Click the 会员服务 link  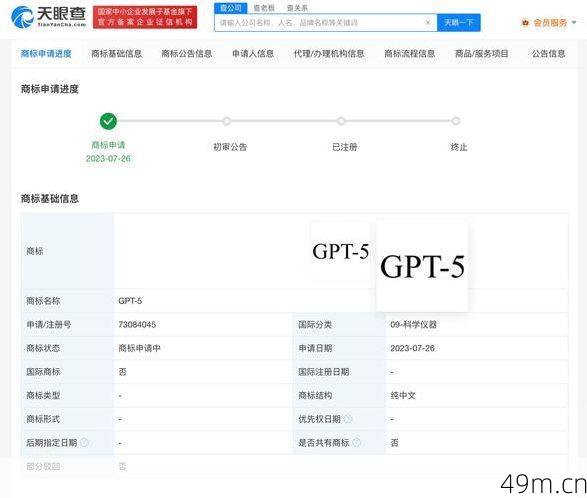point(550,23)
